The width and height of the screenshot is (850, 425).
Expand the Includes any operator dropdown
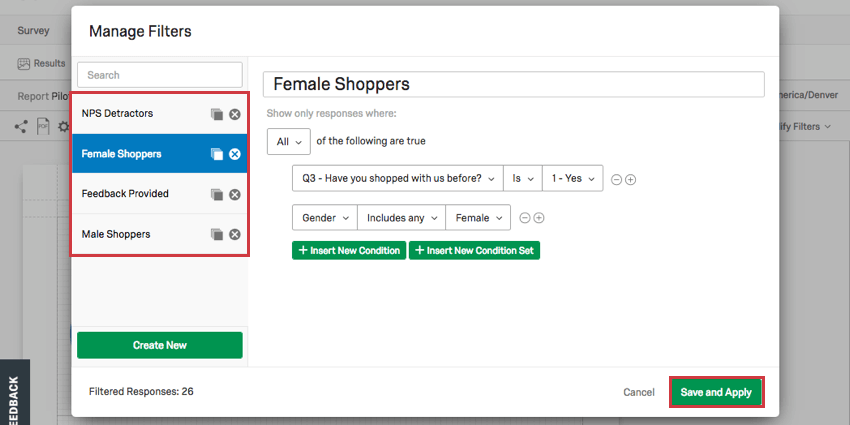point(402,217)
